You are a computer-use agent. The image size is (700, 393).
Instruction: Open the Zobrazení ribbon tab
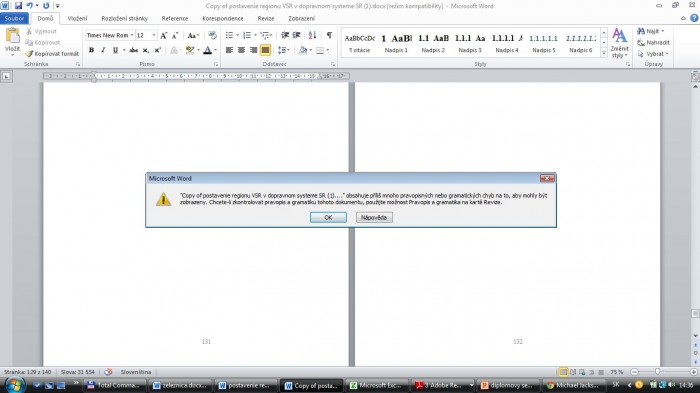[x=301, y=18]
